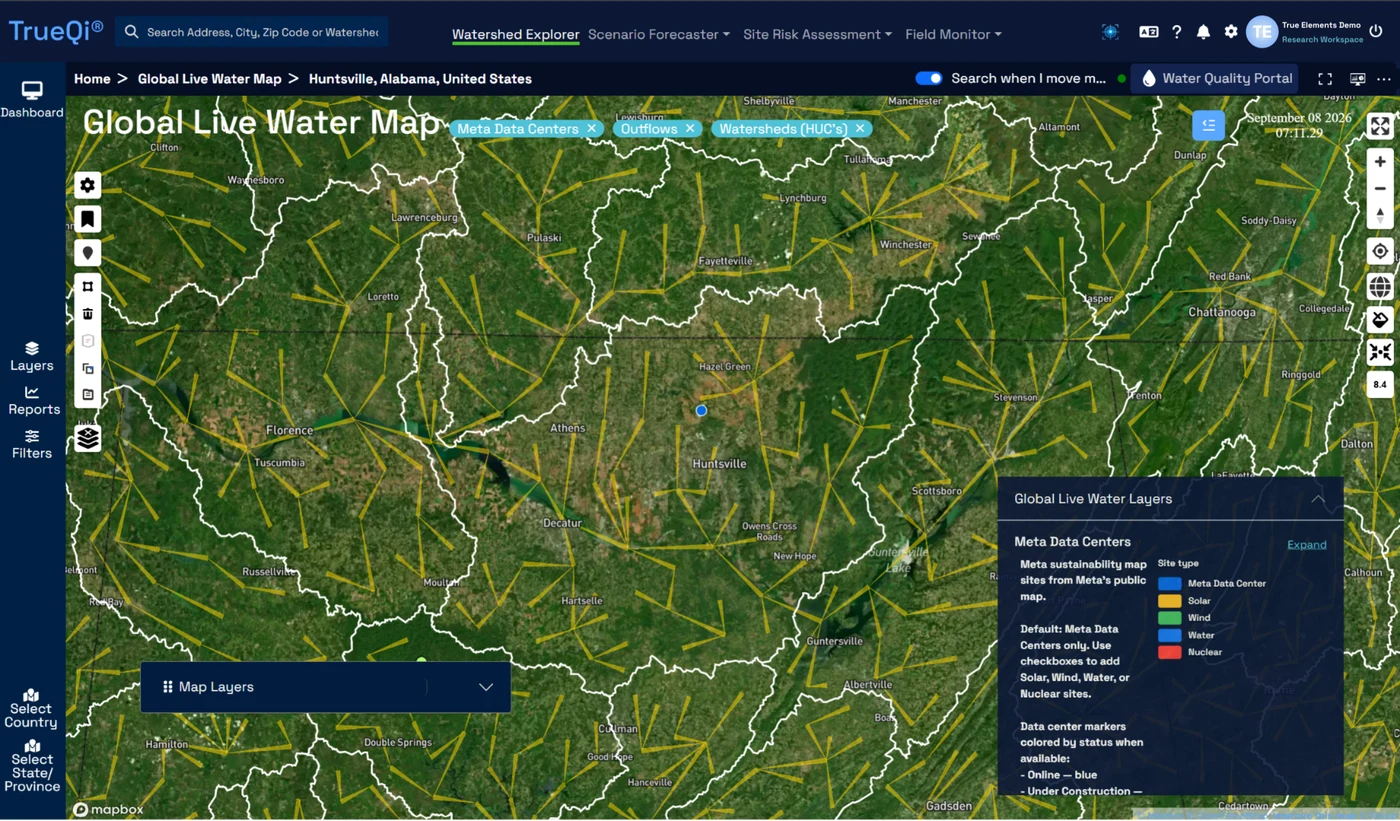This screenshot has width=1400, height=821.
Task: Zoom out with the minus button
Action: pyautogui.click(x=1380, y=188)
